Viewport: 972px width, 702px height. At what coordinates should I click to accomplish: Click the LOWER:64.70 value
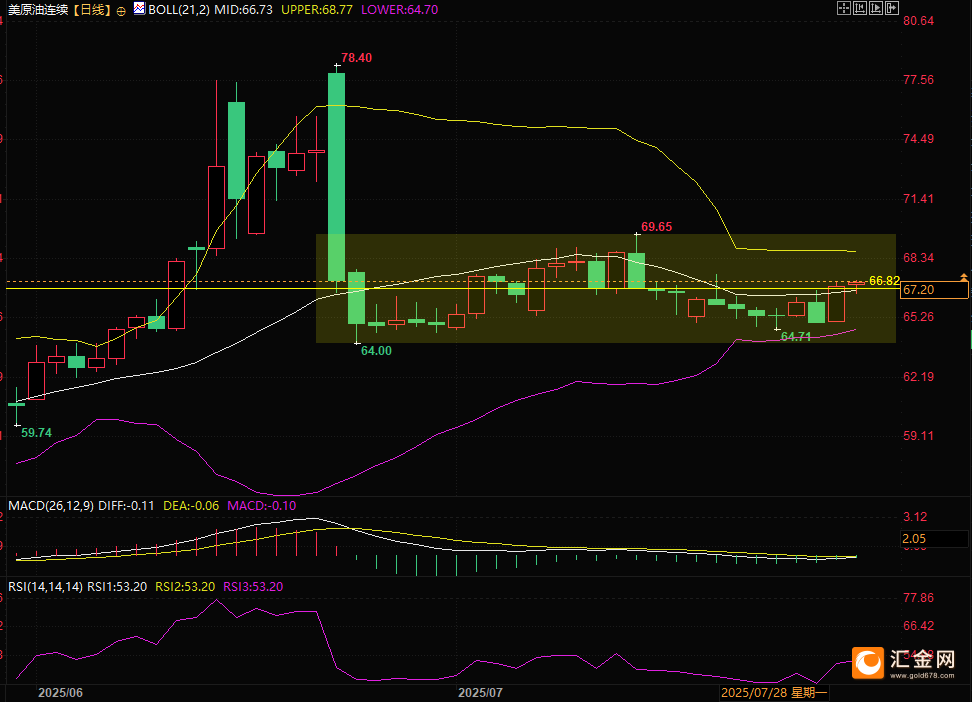point(399,10)
